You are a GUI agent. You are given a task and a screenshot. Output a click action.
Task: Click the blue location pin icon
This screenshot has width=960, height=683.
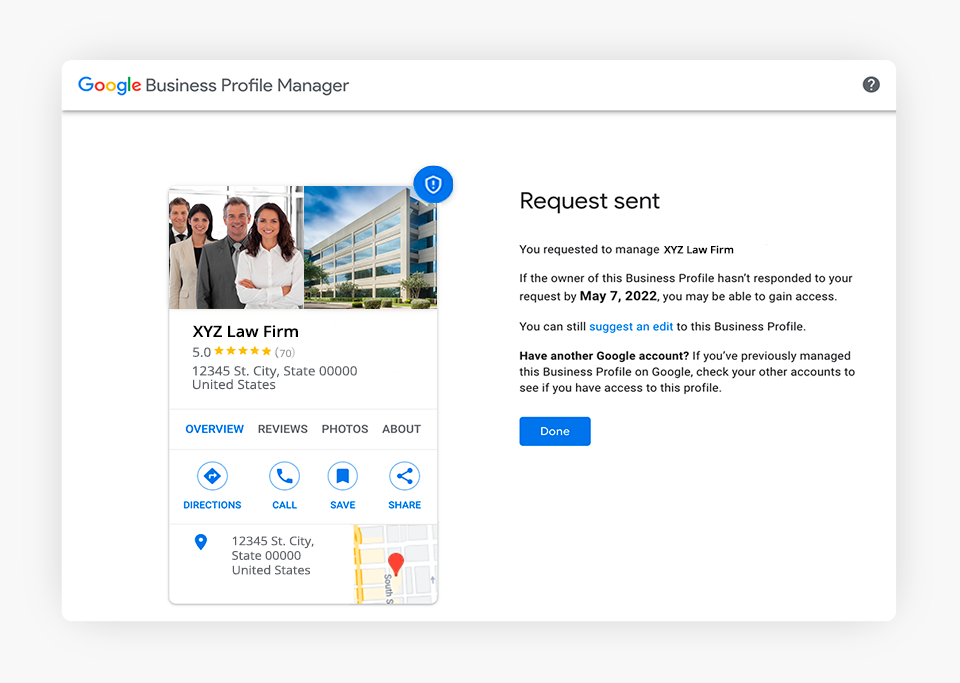pyautogui.click(x=200, y=542)
